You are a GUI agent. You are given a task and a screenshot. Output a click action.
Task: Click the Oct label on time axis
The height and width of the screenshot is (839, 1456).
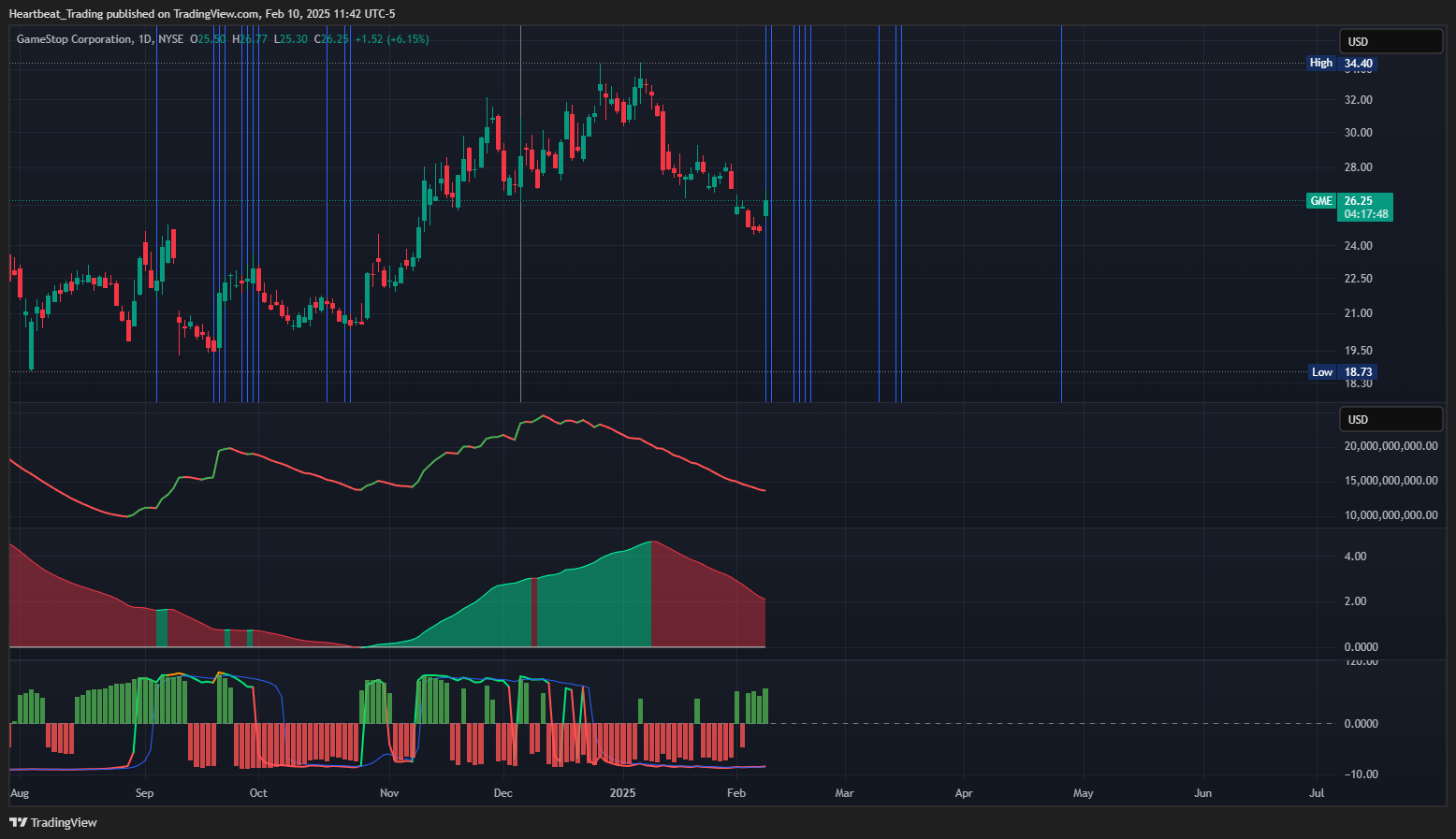pyautogui.click(x=258, y=793)
